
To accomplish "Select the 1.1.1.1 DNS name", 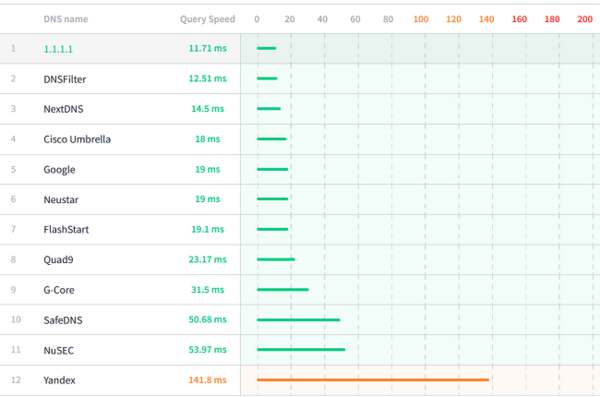I will click(x=58, y=49).
